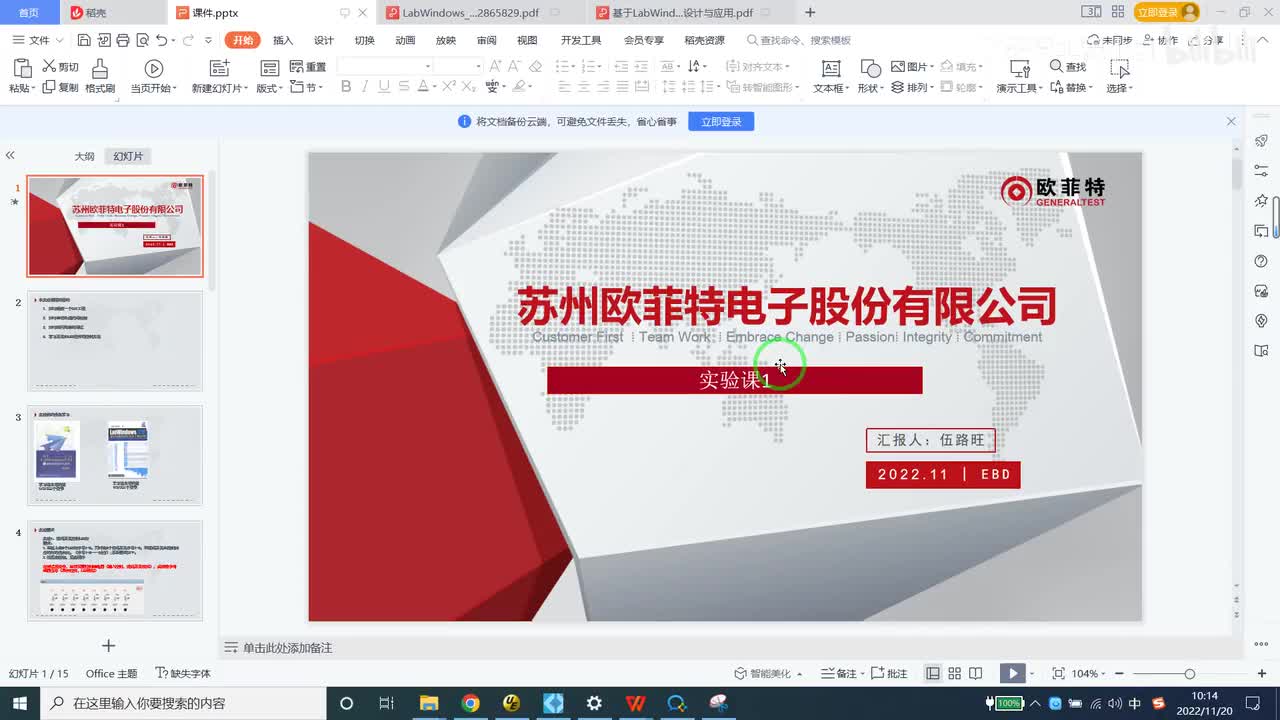Open the zoom percentage 104% dropdown

1089,674
